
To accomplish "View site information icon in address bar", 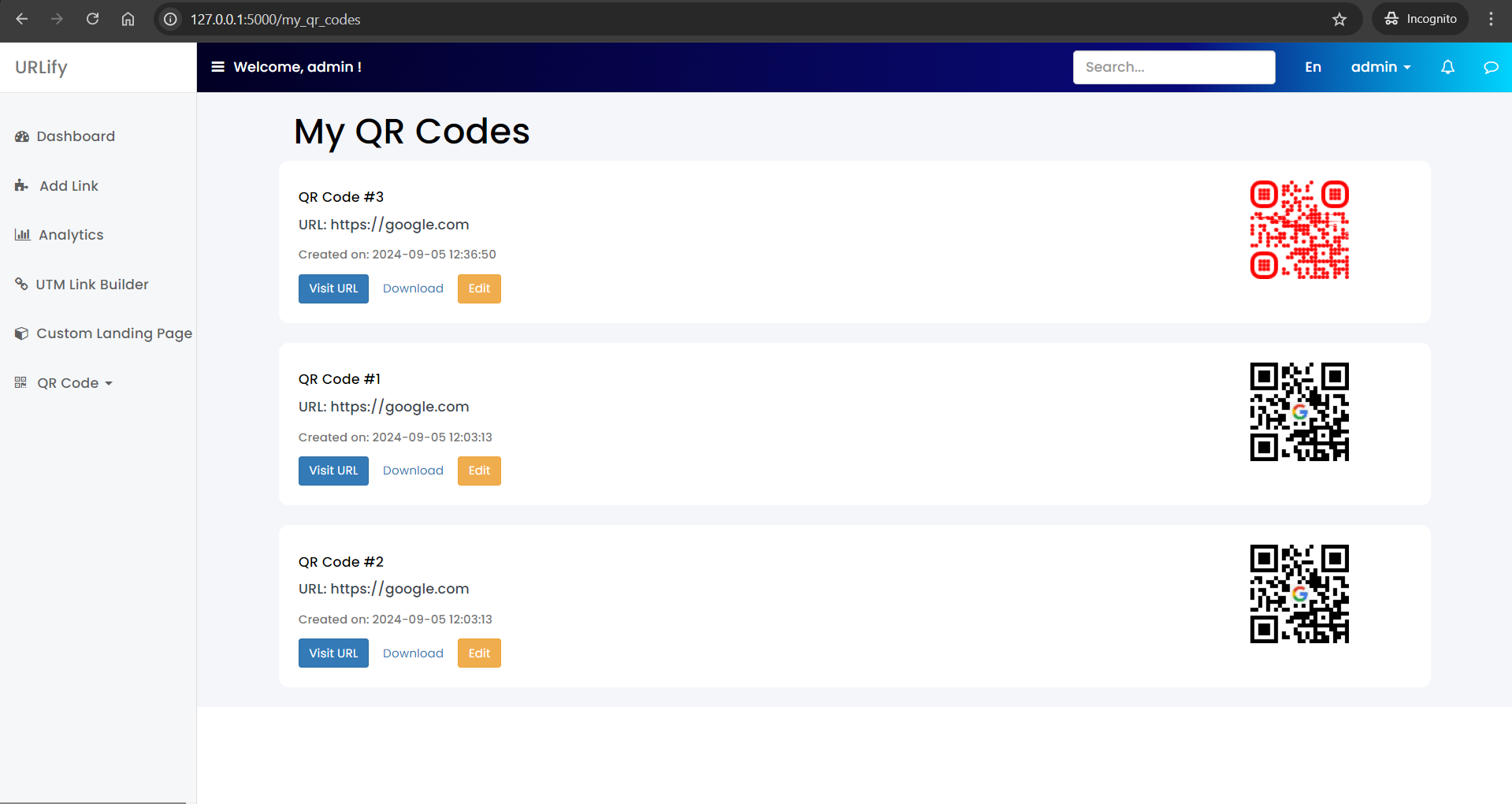I will 170,19.
